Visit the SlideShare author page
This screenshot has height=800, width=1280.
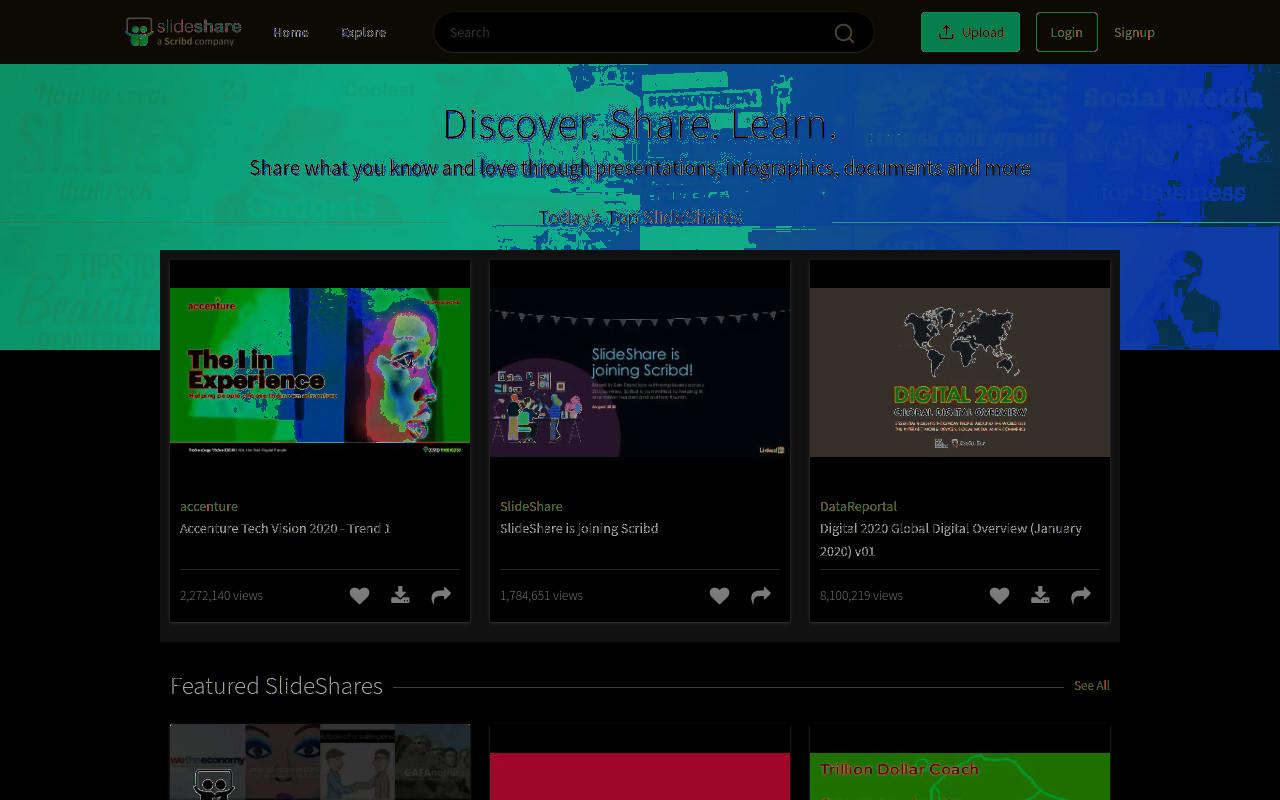[x=531, y=506]
